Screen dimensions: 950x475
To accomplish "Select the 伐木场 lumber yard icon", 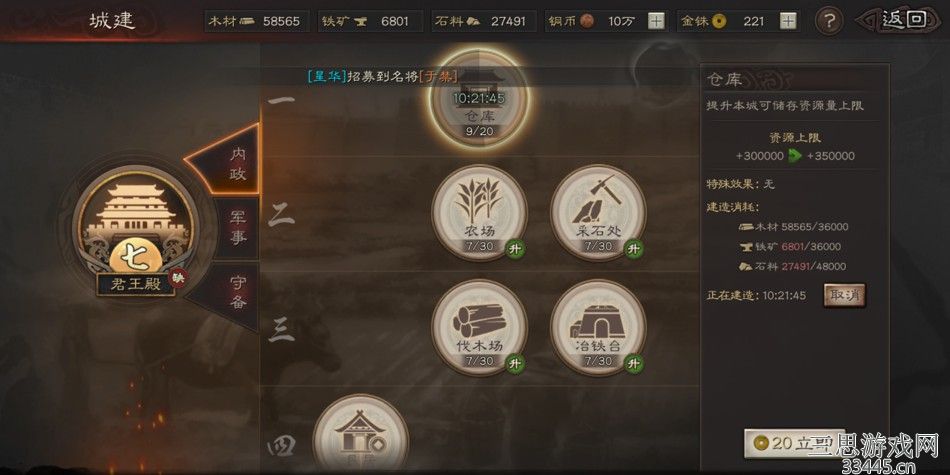I will (479, 328).
